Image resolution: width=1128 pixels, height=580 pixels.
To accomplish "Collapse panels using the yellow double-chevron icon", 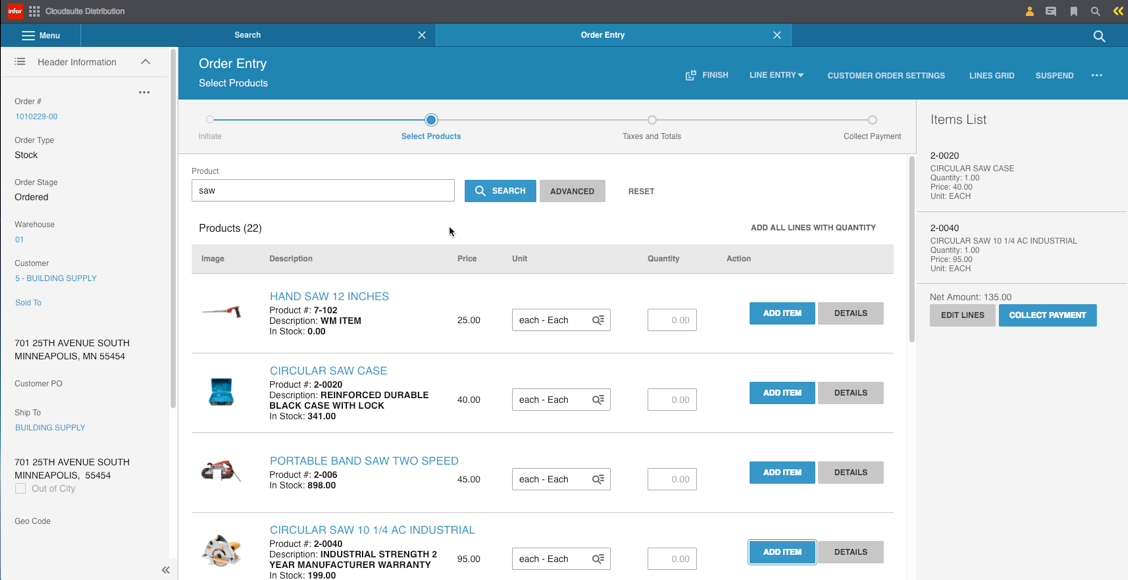I will tap(1118, 11).
